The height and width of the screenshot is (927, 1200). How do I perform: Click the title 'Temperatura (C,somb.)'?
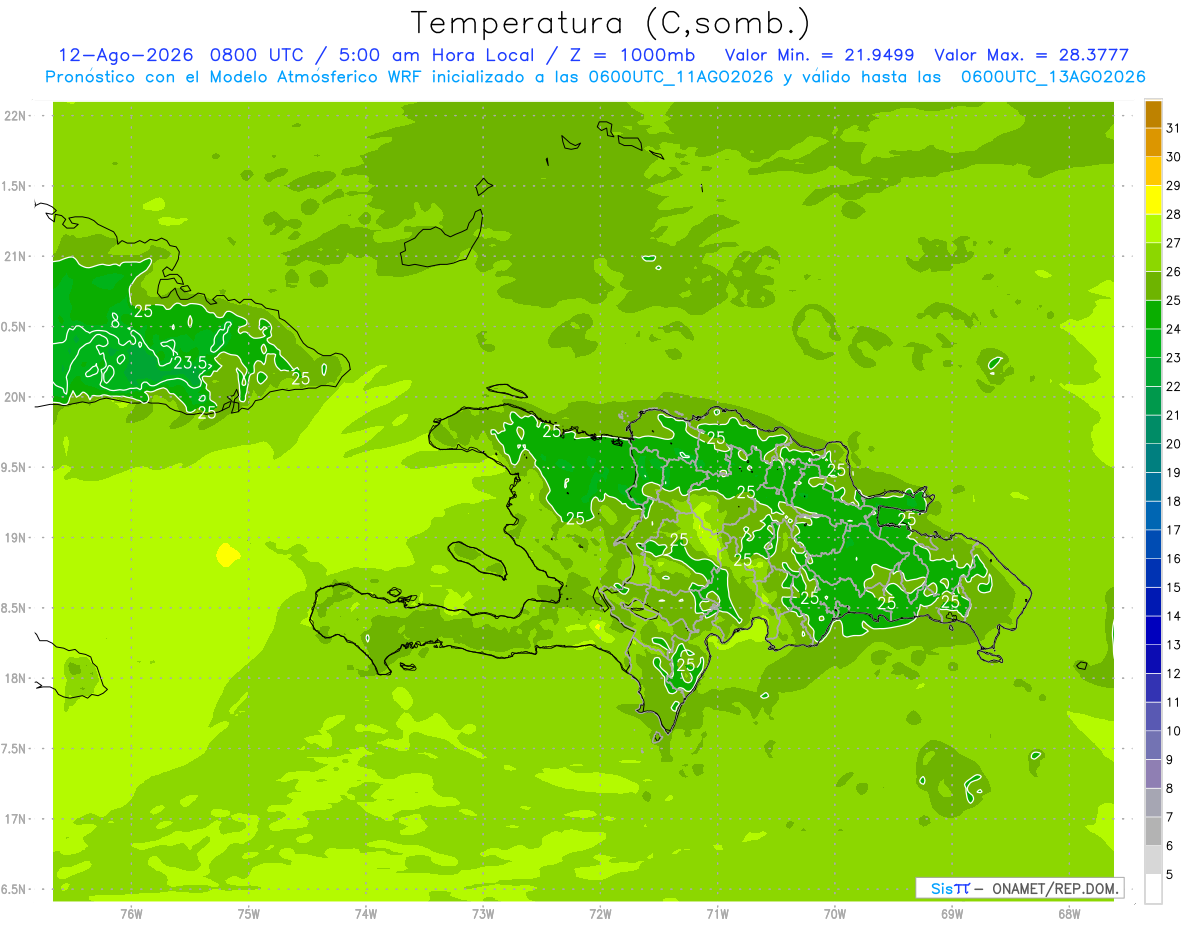(x=611, y=22)
